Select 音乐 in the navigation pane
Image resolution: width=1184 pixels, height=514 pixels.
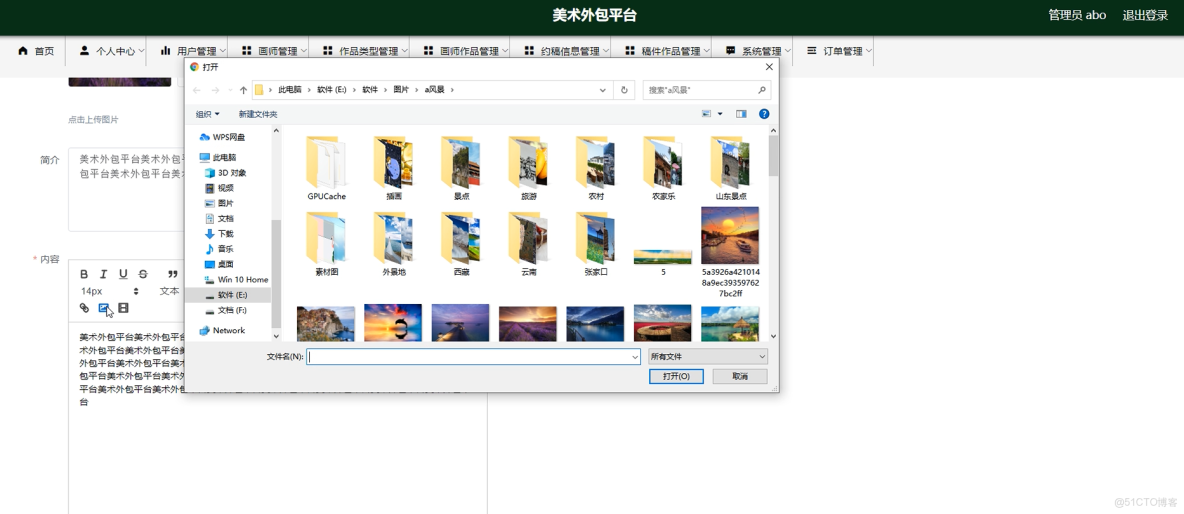[x=220, y=248]
